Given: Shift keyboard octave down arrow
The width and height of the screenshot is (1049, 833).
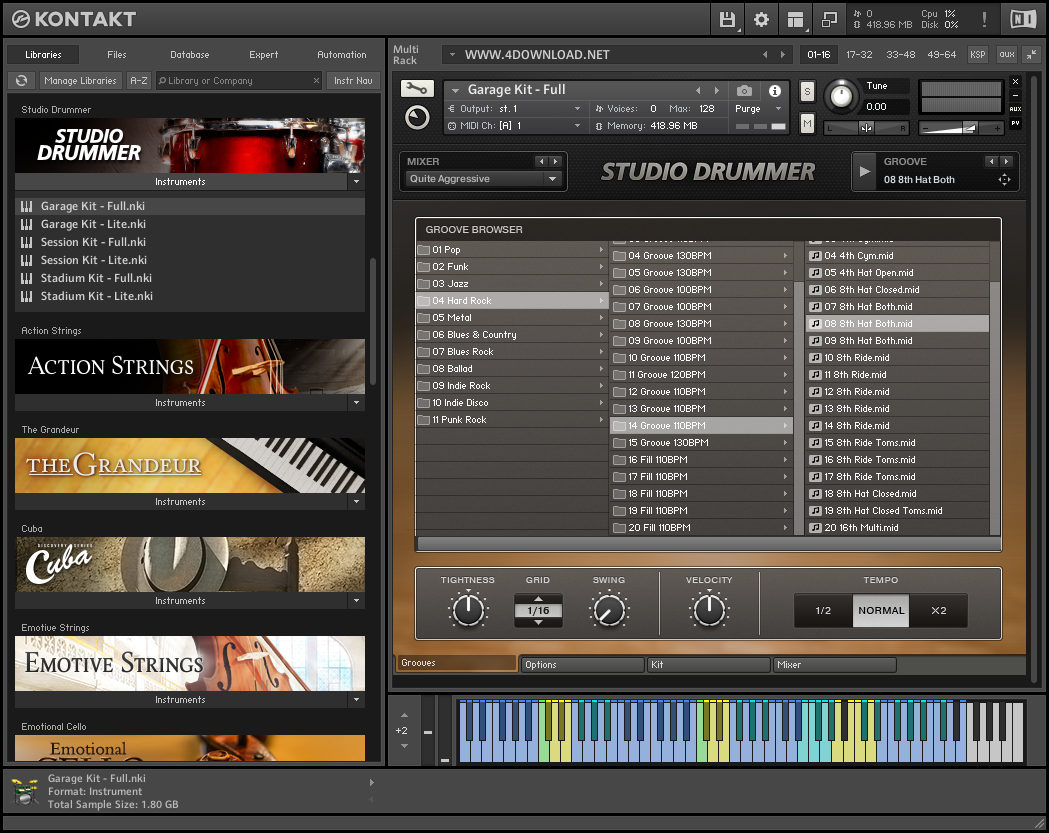Looking at the screenshot, I should pyautogui.click(x=404, y=746).
